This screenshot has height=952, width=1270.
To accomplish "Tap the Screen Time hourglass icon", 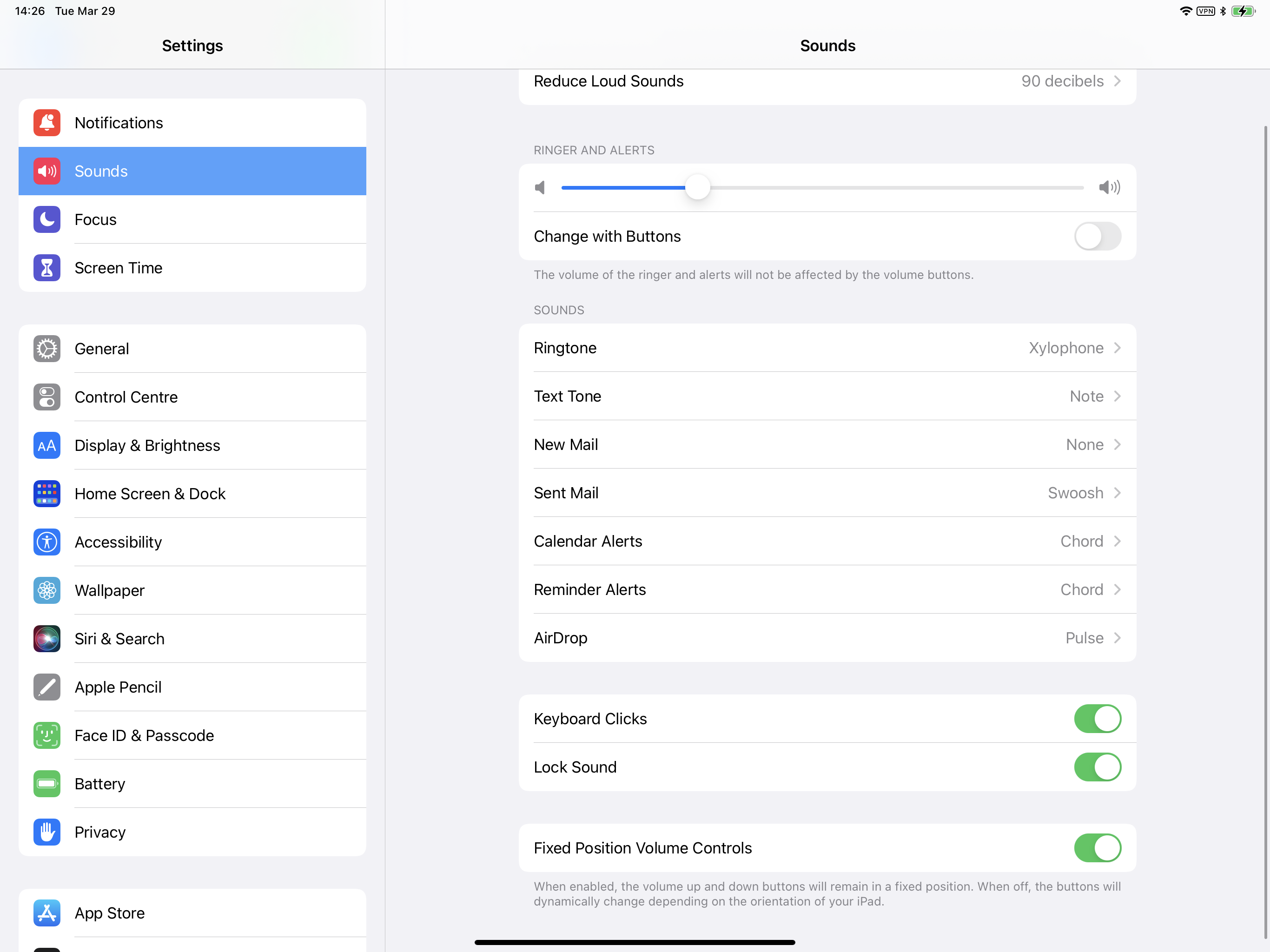I will click(x=46, y=268).
